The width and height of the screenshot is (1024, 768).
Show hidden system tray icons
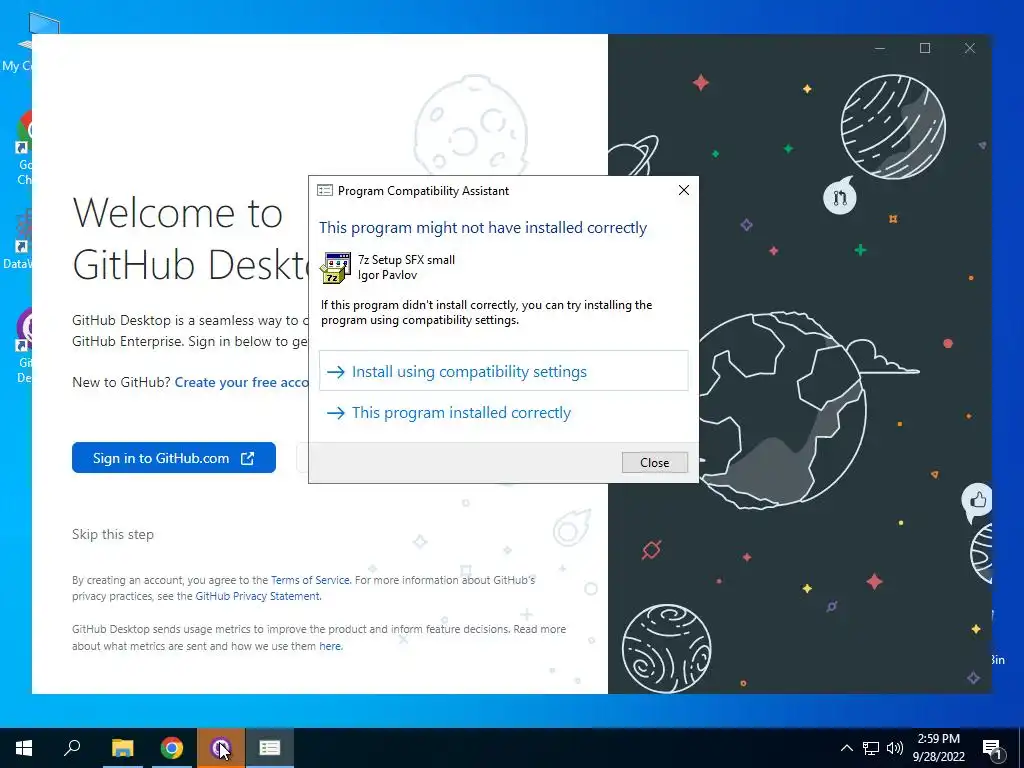[x=846, y=748]
